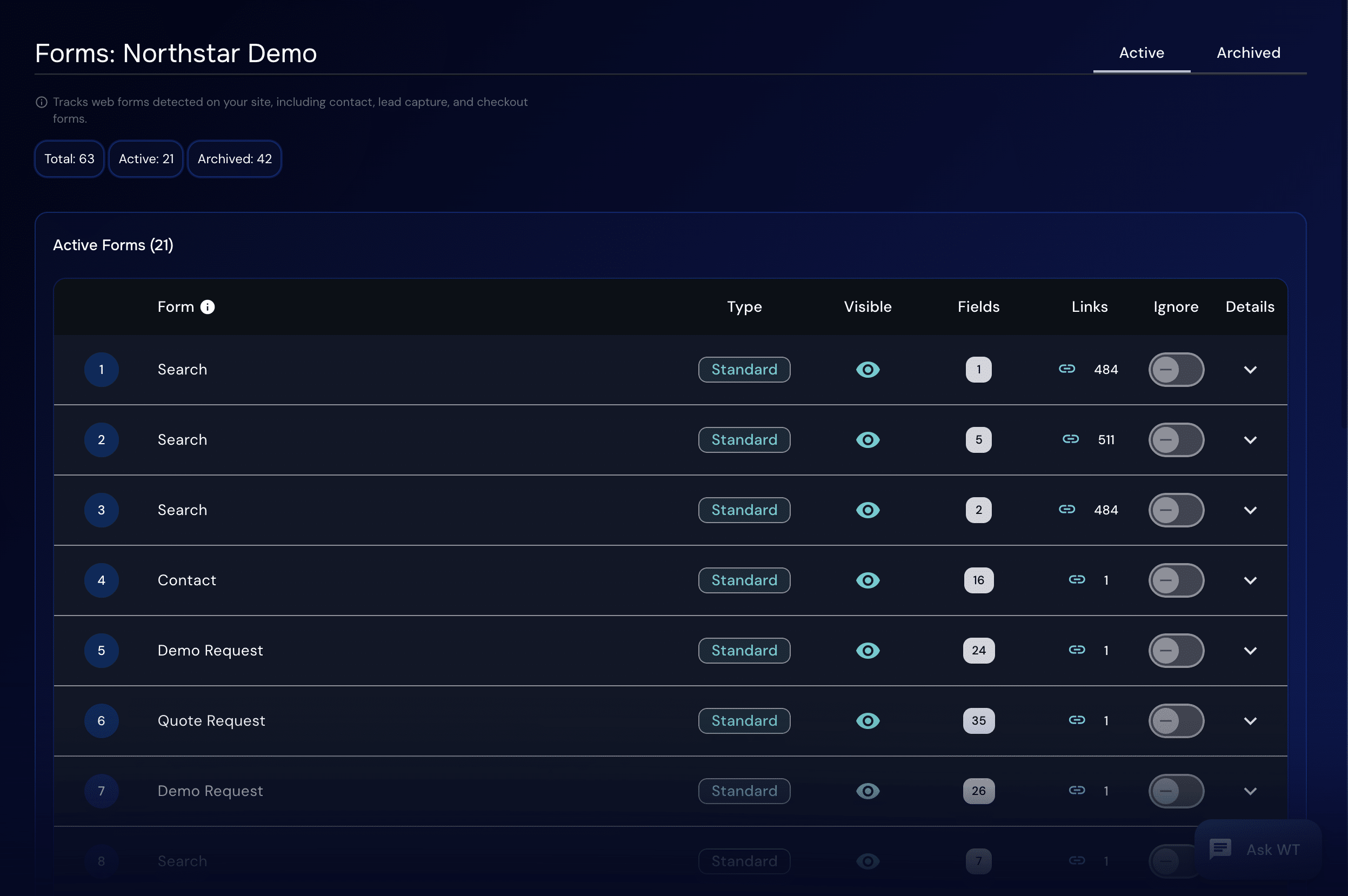Click the Total: 63 chip
This screenshot has width=1348, height=896.
point(70,159)
